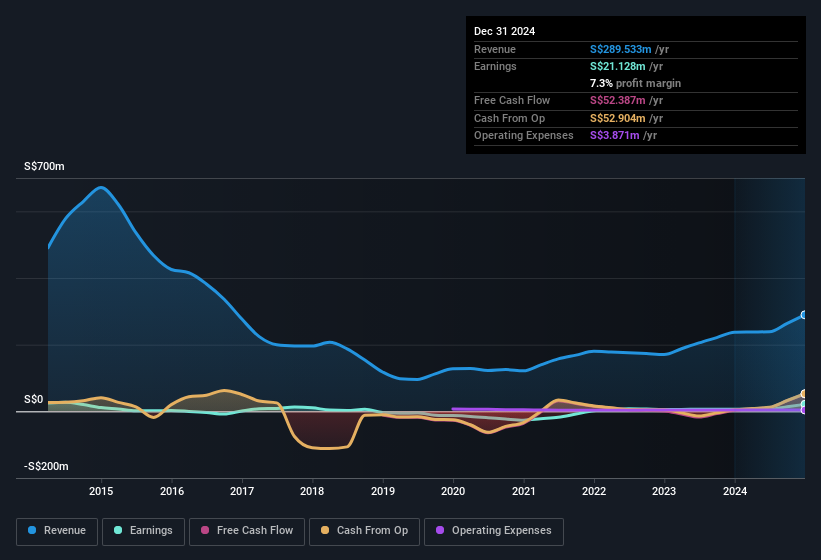The width and height of the screenshot is (821, 560).
Task: Toggle the Revenue legend button
Action: 57,531
